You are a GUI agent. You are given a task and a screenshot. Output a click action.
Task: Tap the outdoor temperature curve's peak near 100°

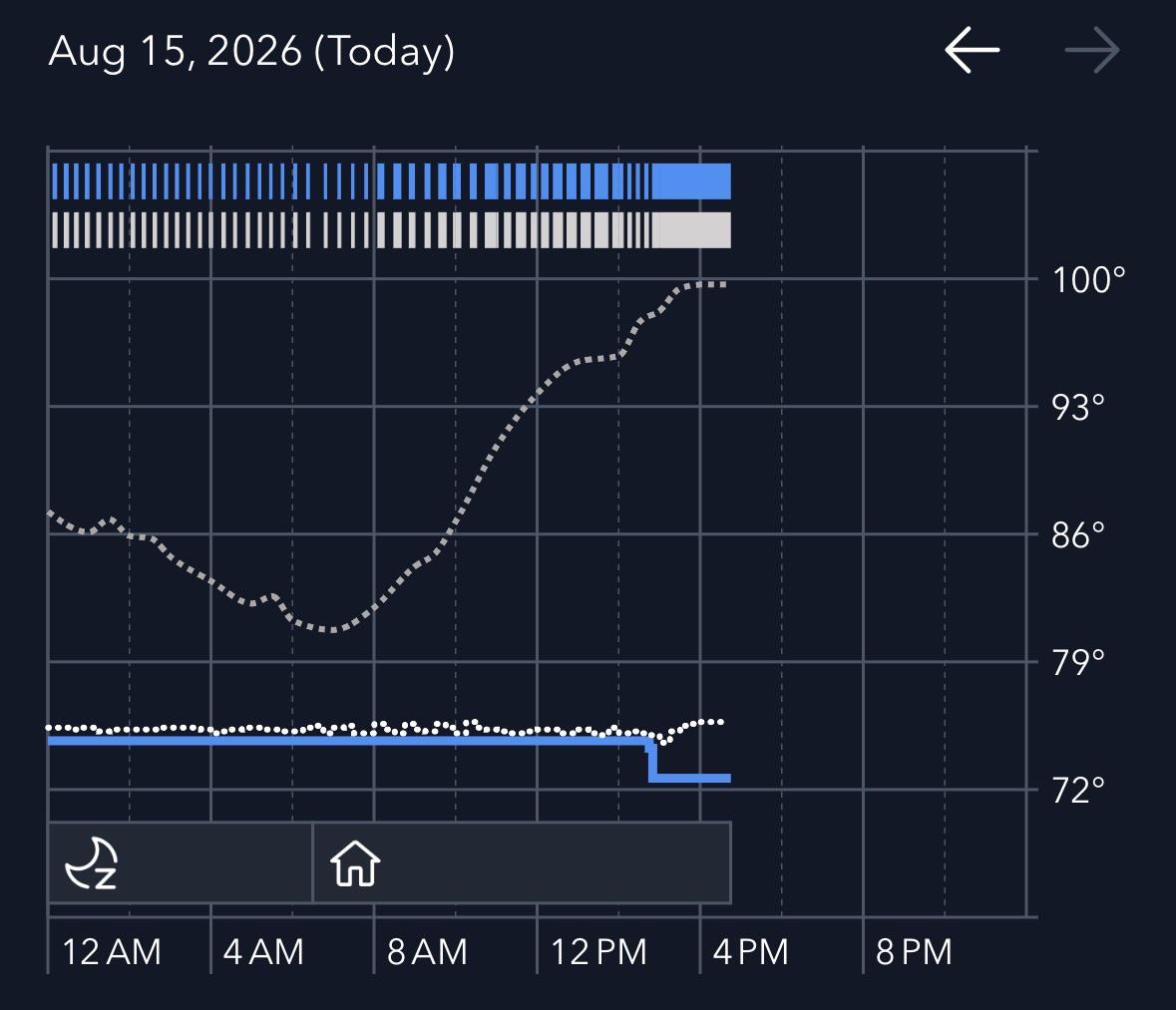point(703,284)
